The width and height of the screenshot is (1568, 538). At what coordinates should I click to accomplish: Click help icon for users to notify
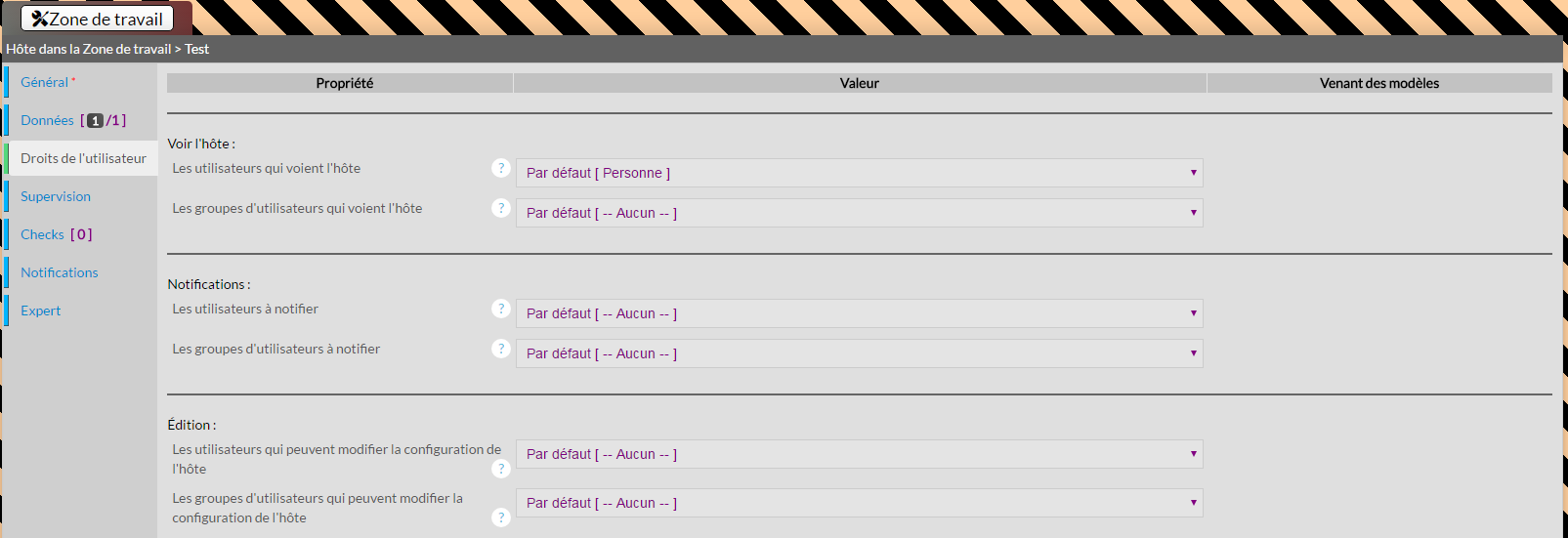[501, 309]
